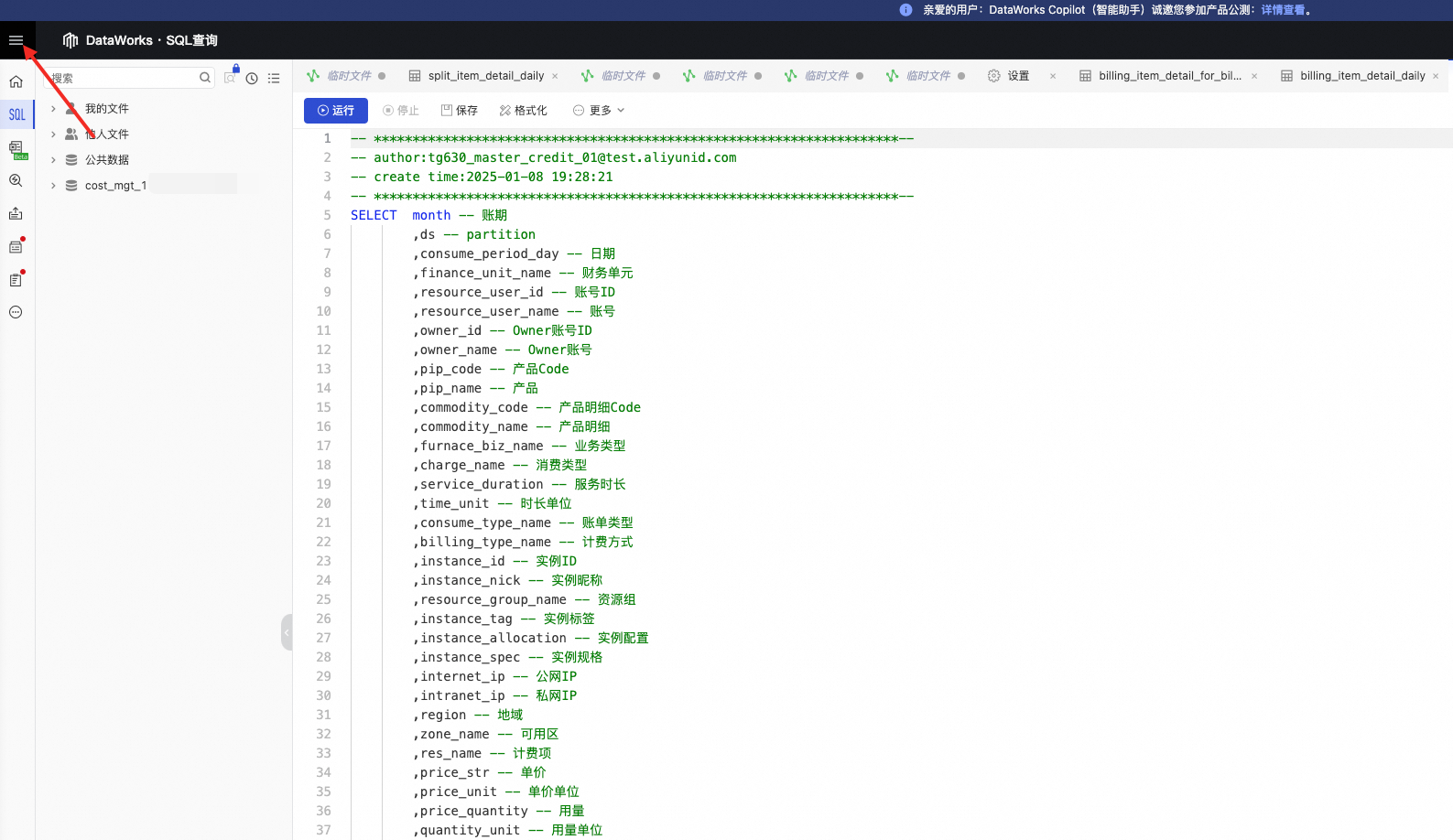The width and height of the screenshot is (1453, 840).
Task: Close the billing_item_detail_for_bil... tab
Action: (x=1254, y=76)
